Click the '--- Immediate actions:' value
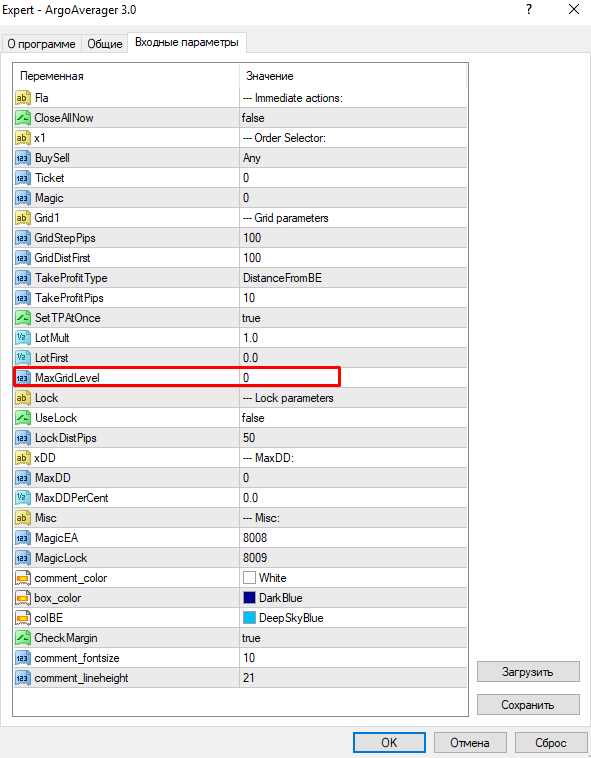 293,98
